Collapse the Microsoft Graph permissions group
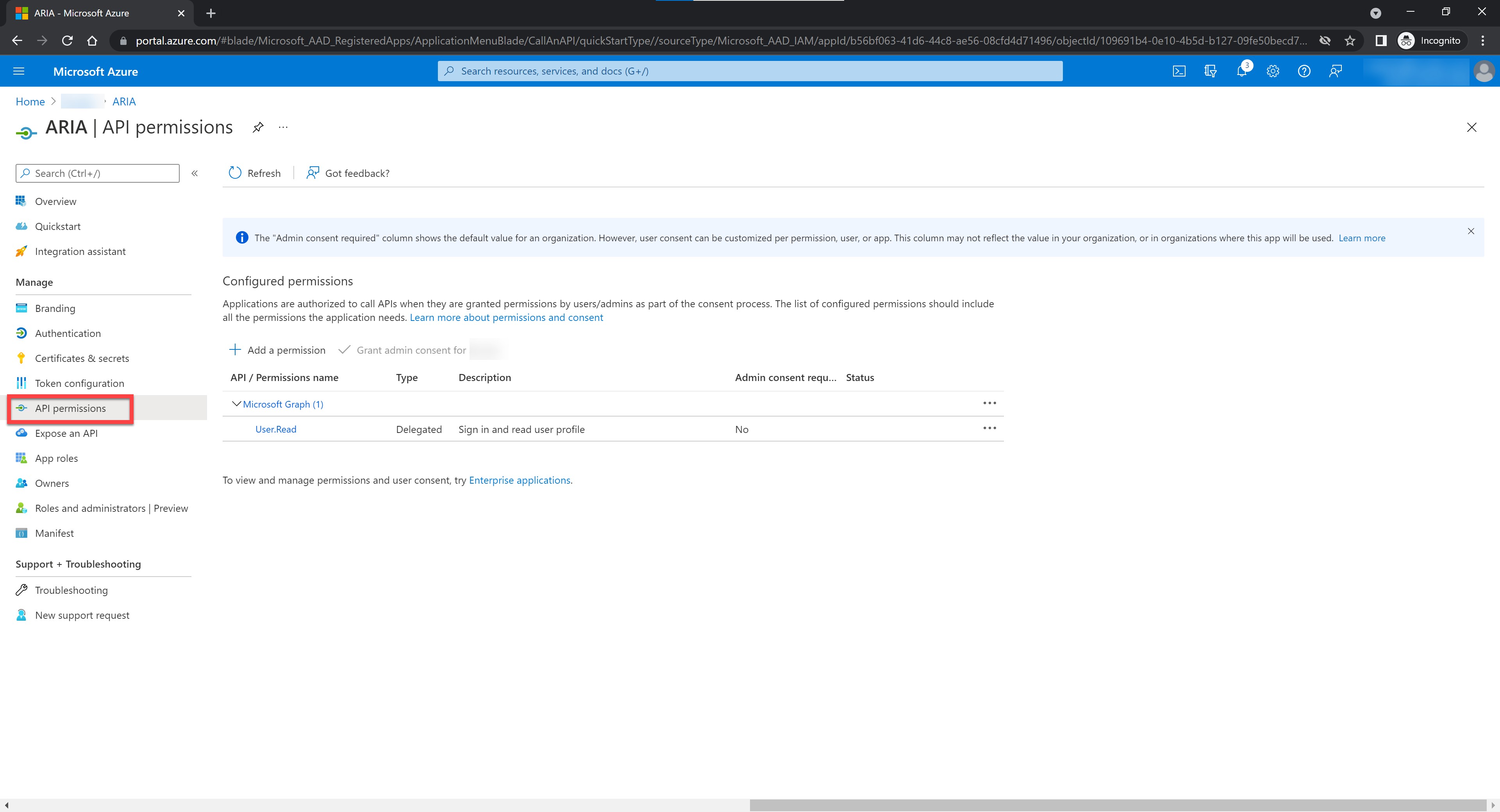Image resolution: width=1500 pixels, height=812 pixels. point(236,404)
